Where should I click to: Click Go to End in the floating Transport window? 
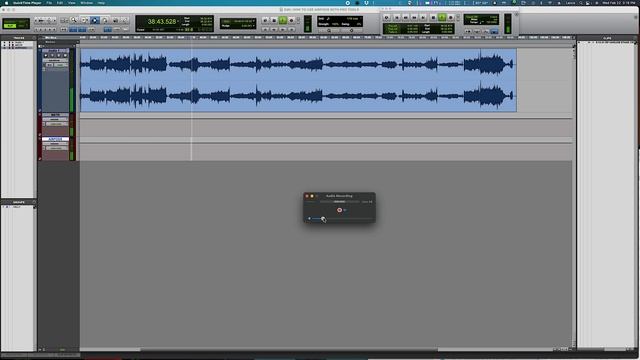click(423, 18)
